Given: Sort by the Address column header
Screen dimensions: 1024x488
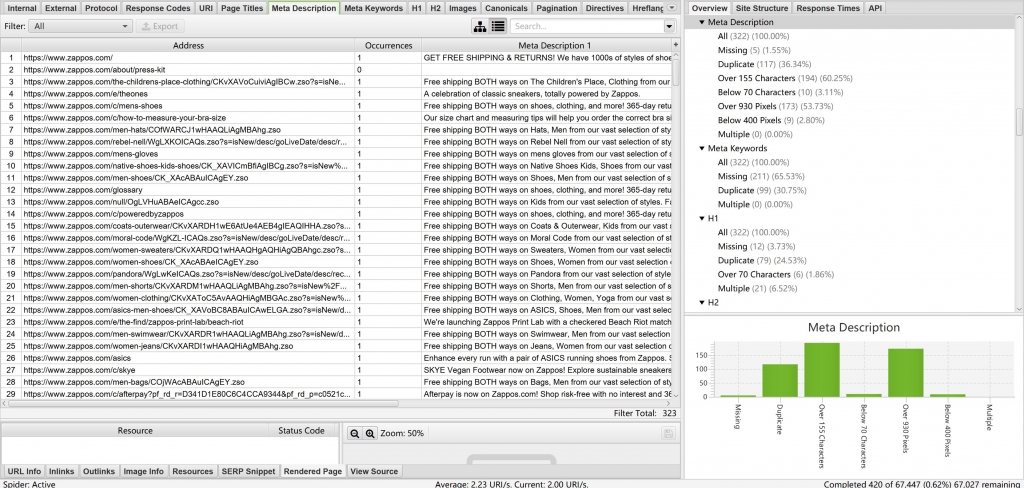Looking at the screenshot, I should [188, 45].
